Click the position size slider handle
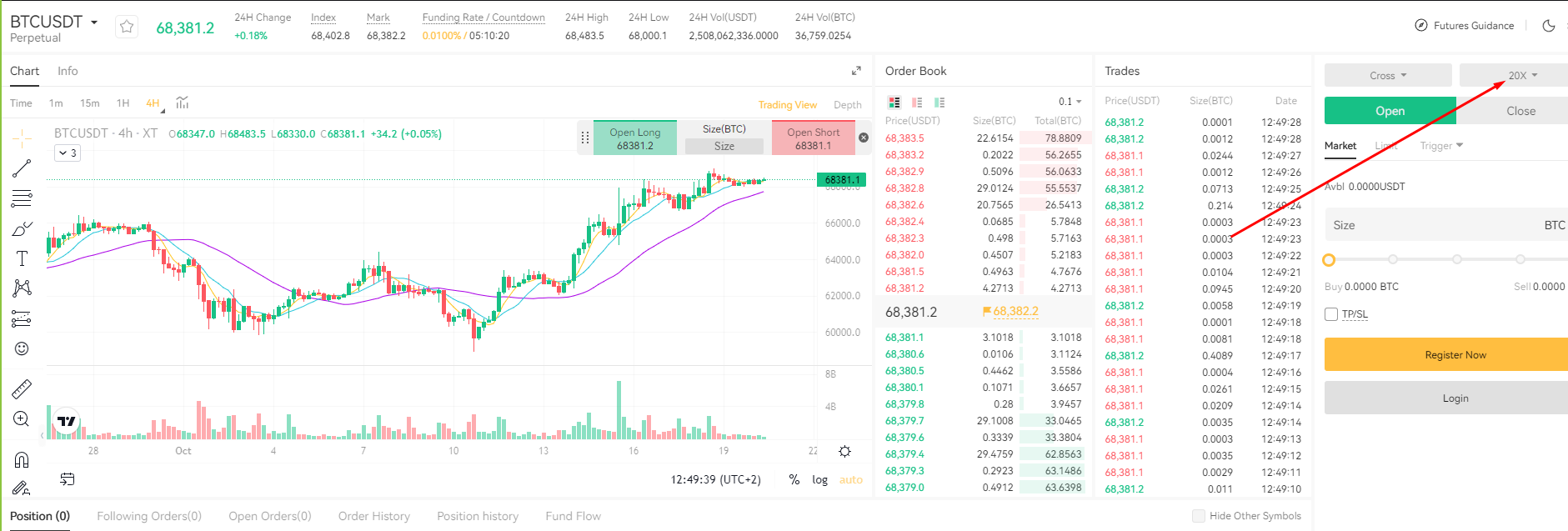 [x=1329, y=260]
